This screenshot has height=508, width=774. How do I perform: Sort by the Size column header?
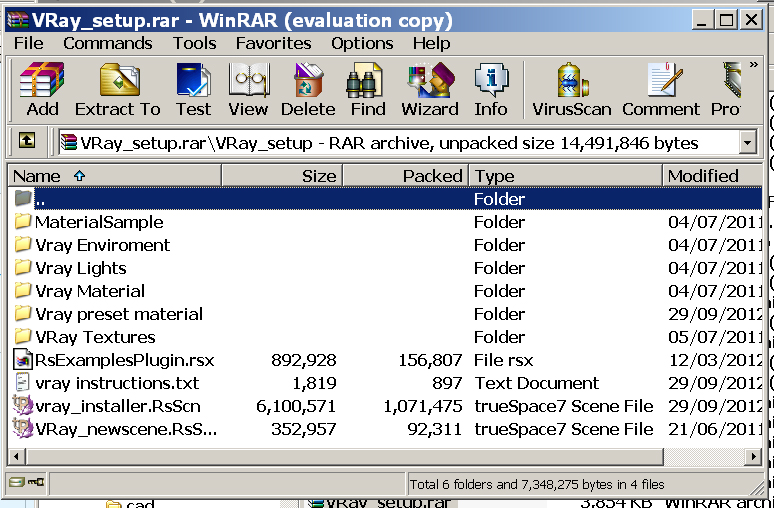pyautogui.click(x=282, y=176)
